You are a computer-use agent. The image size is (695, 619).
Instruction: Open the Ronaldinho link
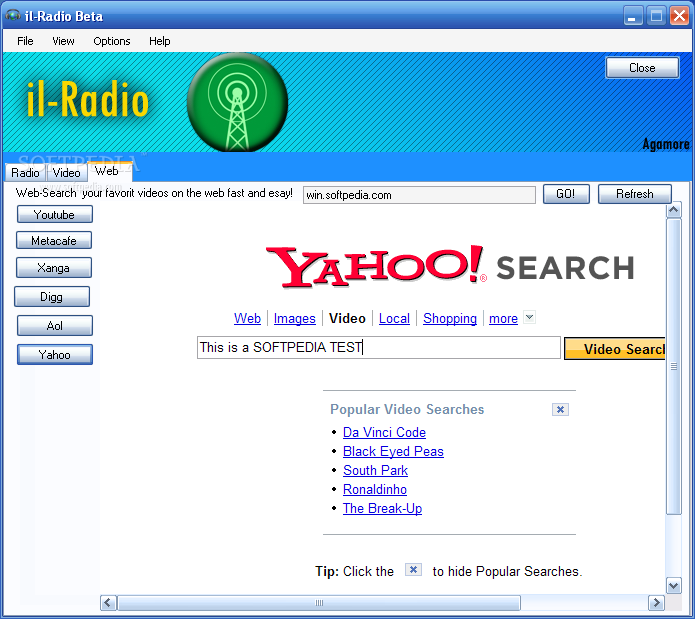[375, 490]
